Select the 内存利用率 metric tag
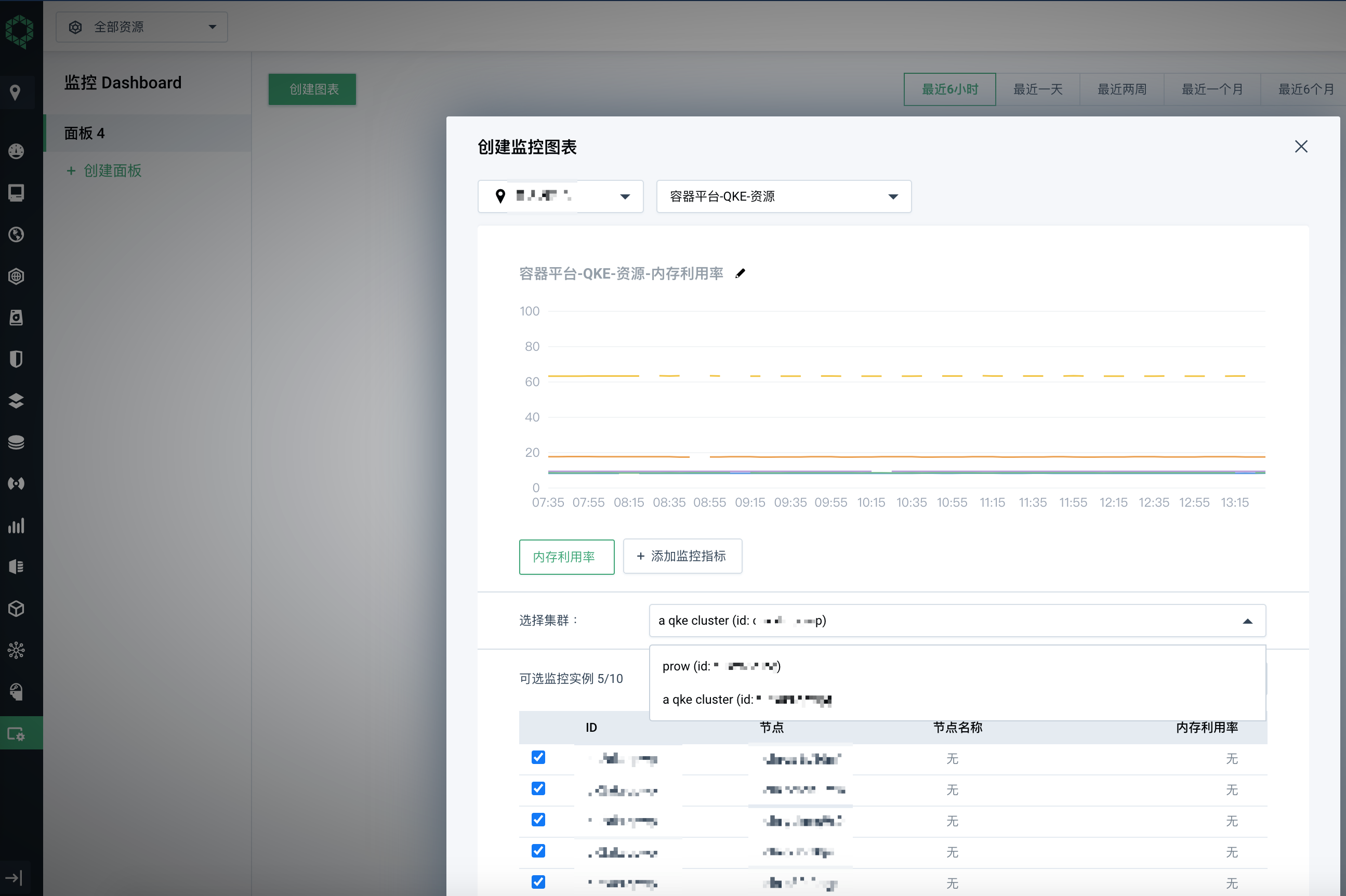The height and width of the screenshot is (896, 1346). tap(566, 557)
